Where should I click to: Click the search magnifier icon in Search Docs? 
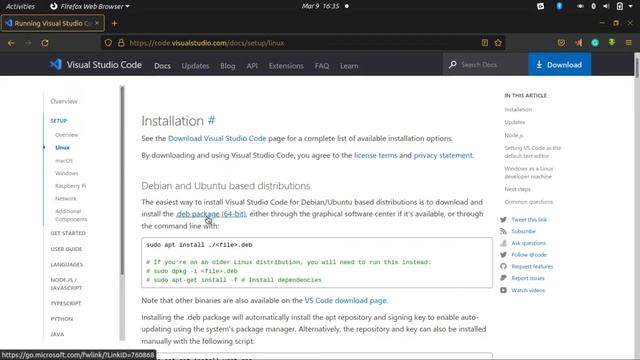pyautogui.click(x=453, y=64)
